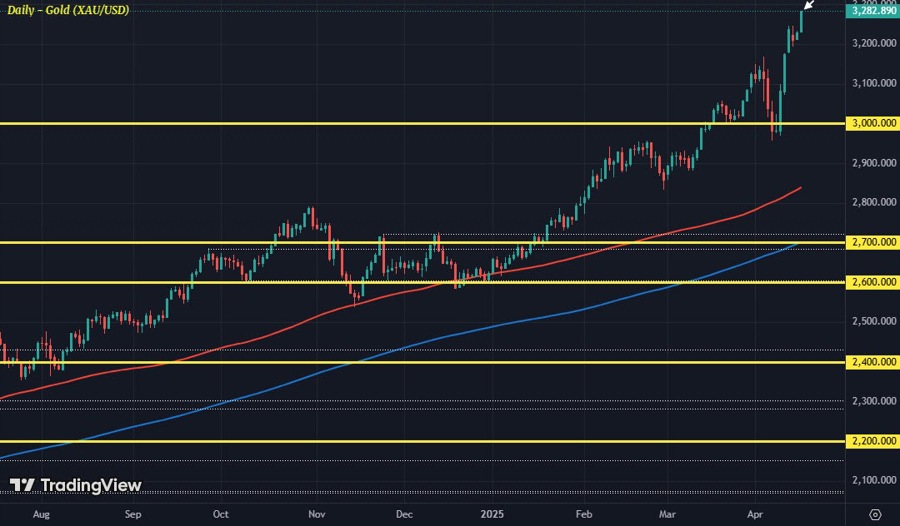Click the chart title Daily – Gold (XAU/USD)
The image size is (900, 526).
[x=68, y=10]
